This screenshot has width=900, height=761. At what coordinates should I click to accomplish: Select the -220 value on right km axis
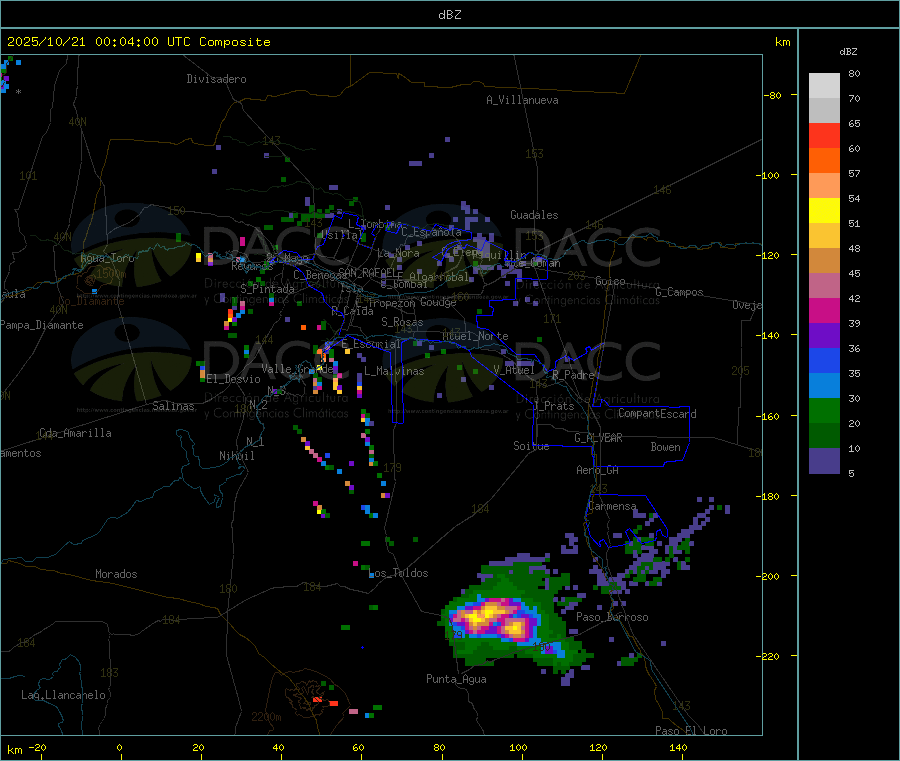pyautogui.click(x=770, y=657)
